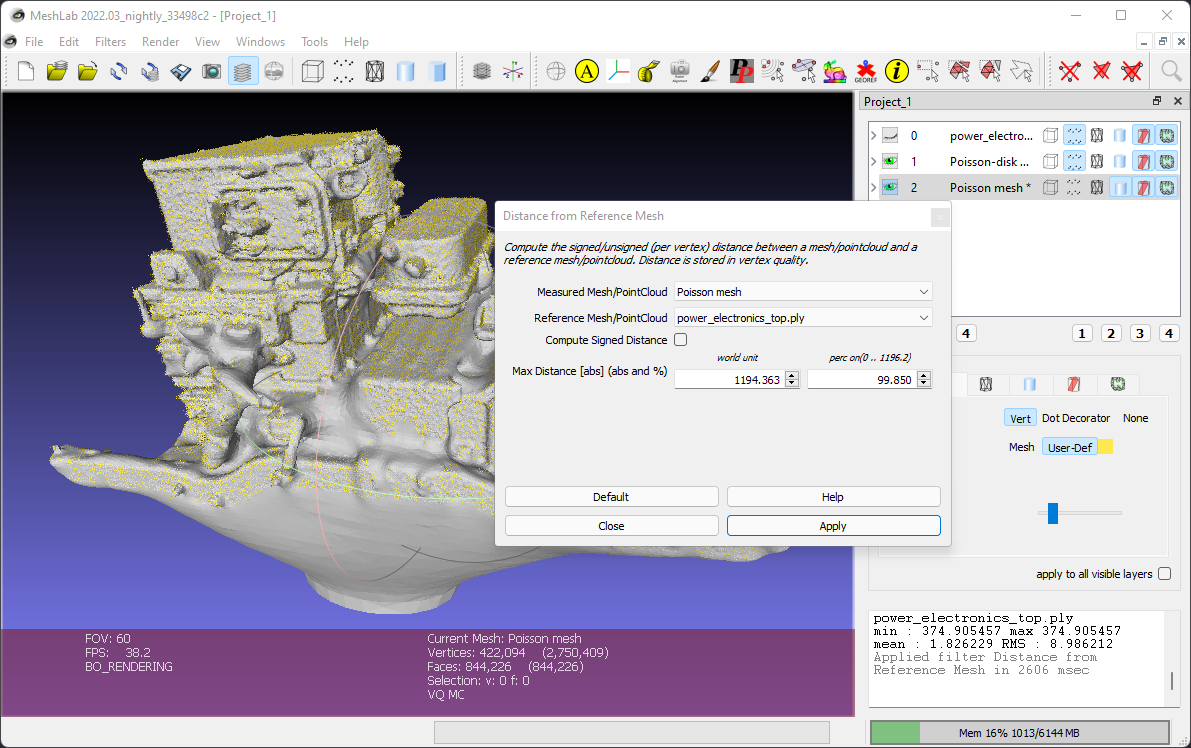Expand layer 2 Poisson mesh tree arrow
Image resolution: width=1191 pixels, height=748 pixels.
pos(874,188)
